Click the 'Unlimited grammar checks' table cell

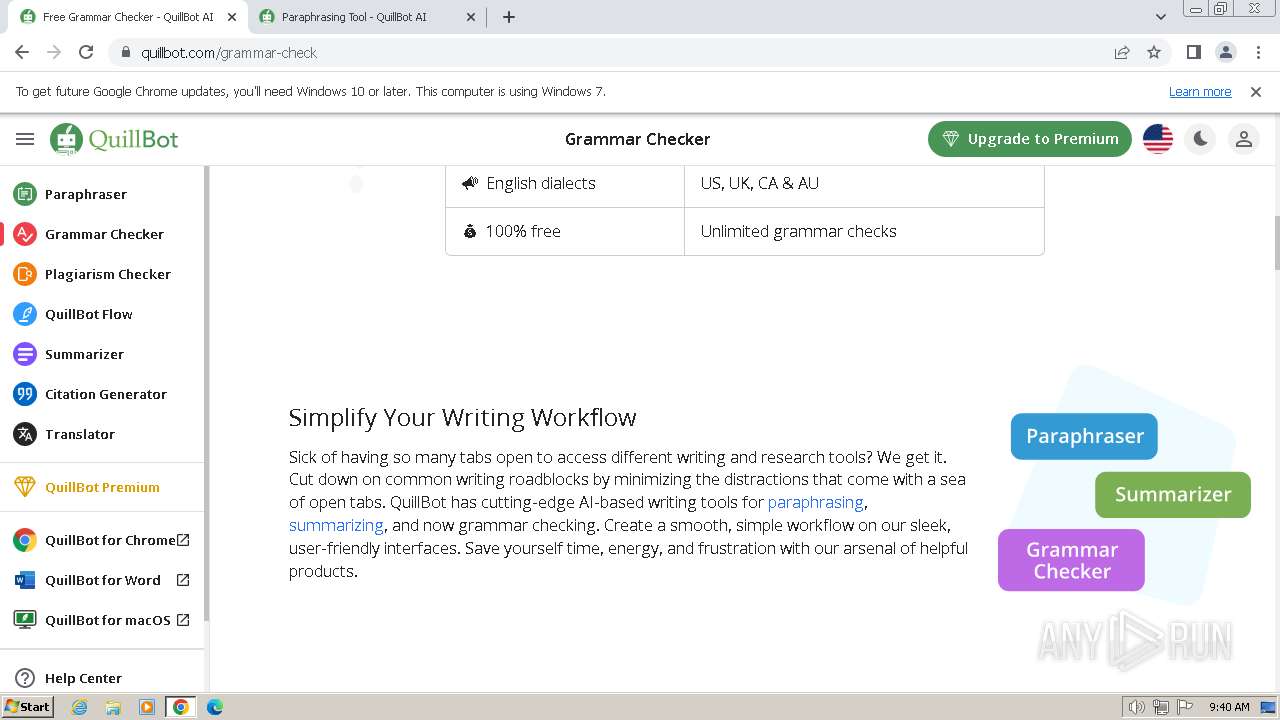coord(864,231)
